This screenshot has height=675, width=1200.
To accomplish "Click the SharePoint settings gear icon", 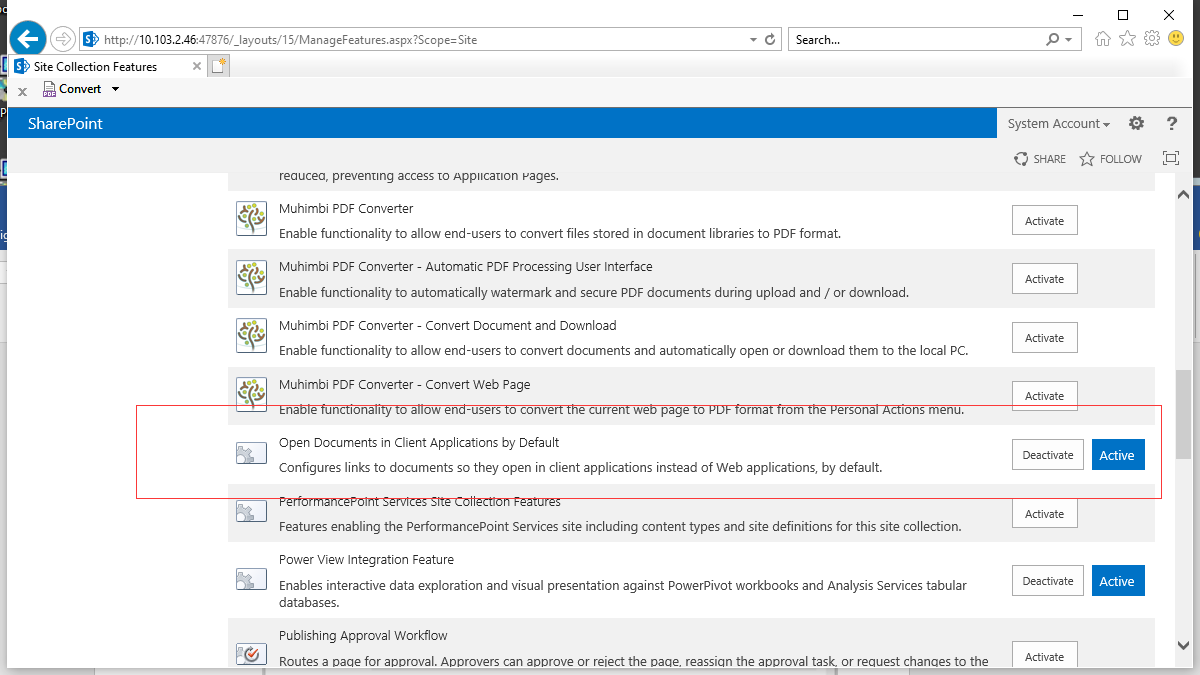I will click(x=1136, y=124).
